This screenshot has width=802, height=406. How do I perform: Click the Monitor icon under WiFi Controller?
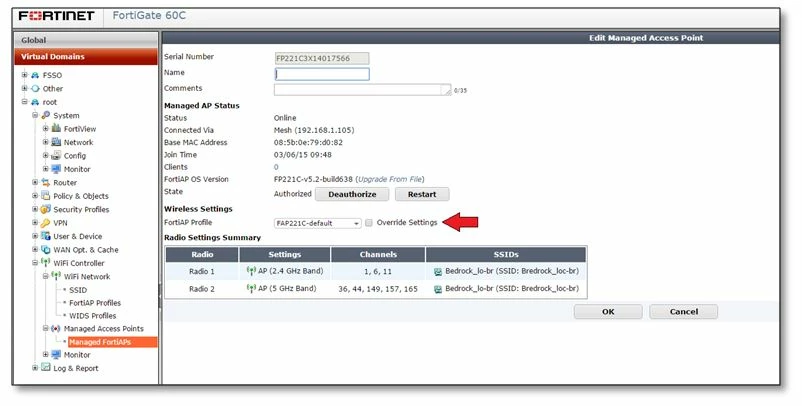coord(56,354)
